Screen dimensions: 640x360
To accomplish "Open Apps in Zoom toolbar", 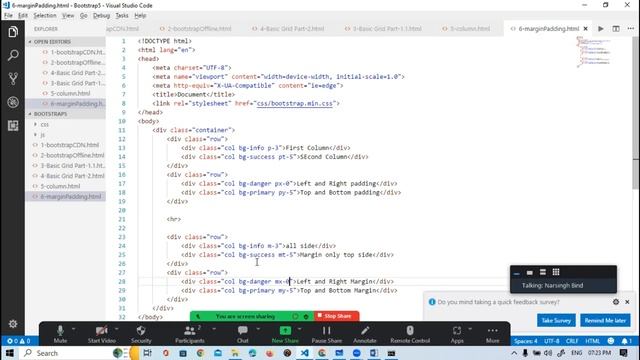I will point(457,334).
